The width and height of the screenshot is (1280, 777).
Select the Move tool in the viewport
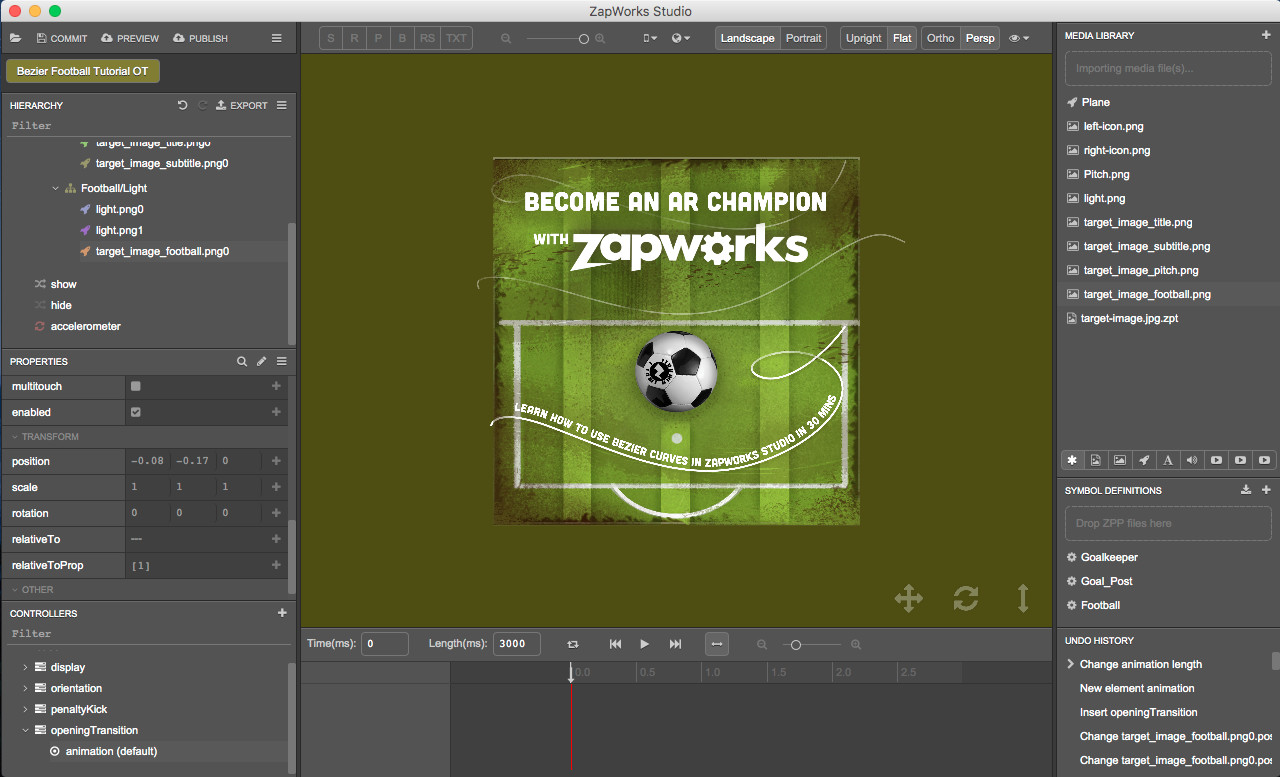(908, 598)
